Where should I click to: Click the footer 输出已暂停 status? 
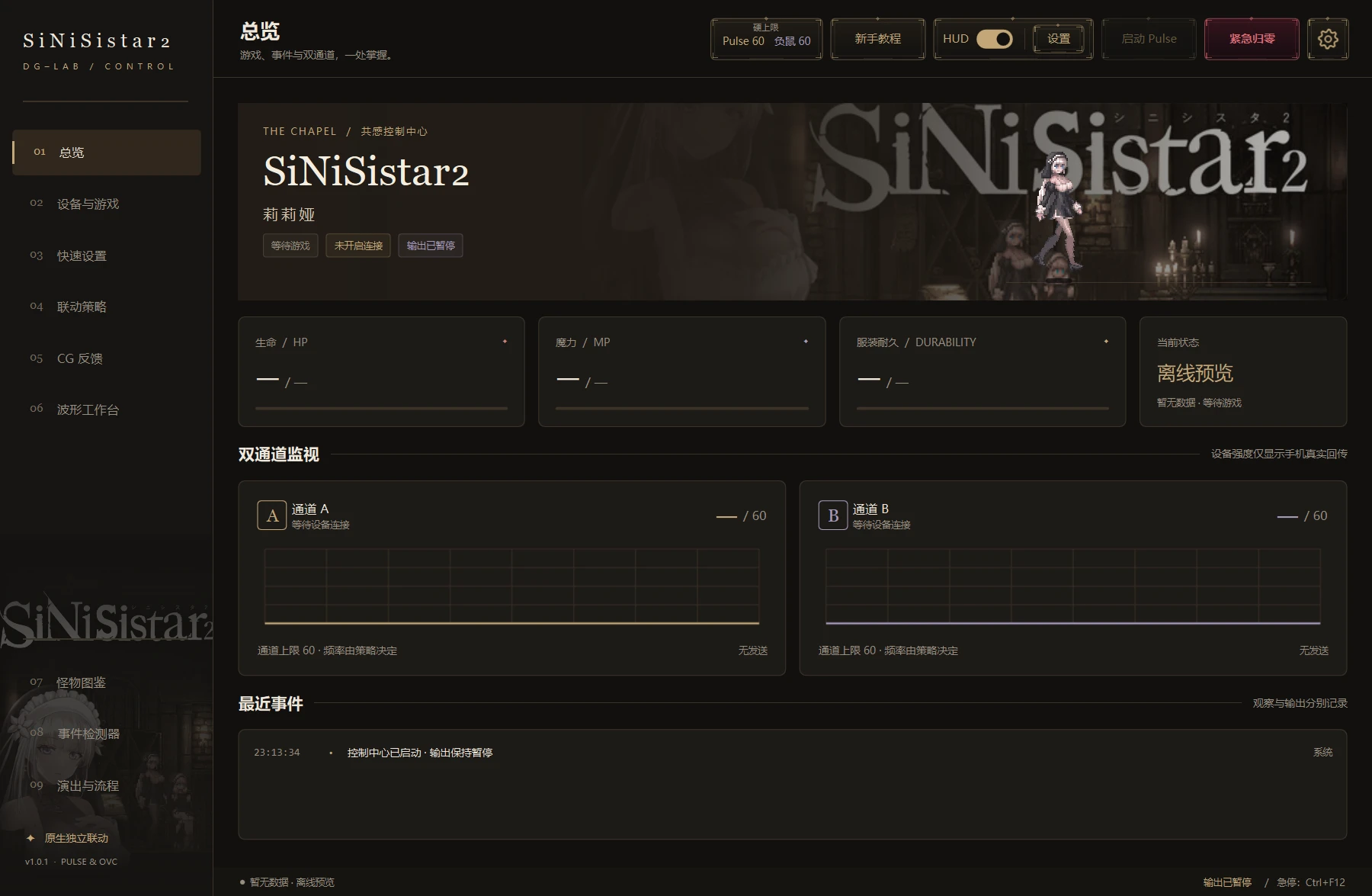click(1227, 882)
